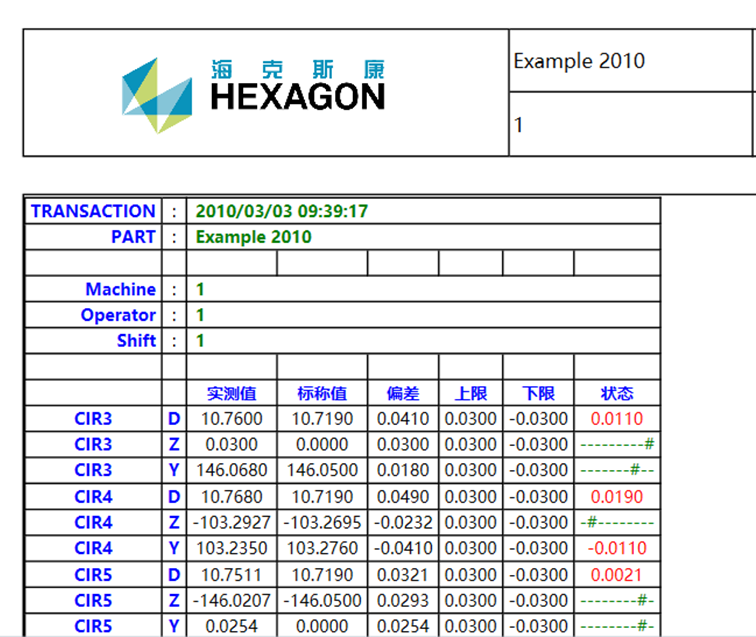Select the measured value 10.7600 cell
756x637 pixels.
point(232,419)
